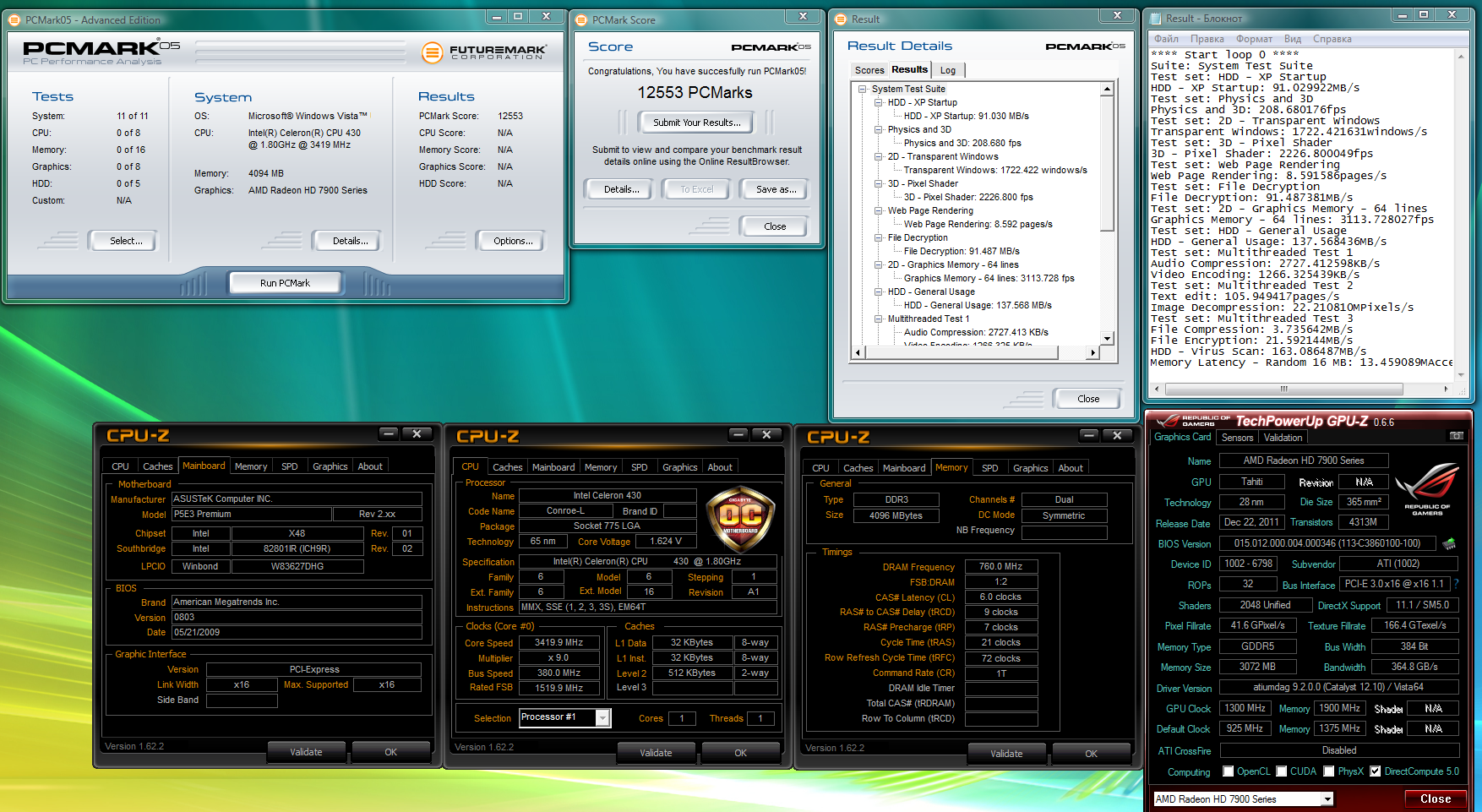The height and width of the screenshot is (812, 1482).
Task: Open the Sensors tab in GPU-Z
Action: 1237,438
